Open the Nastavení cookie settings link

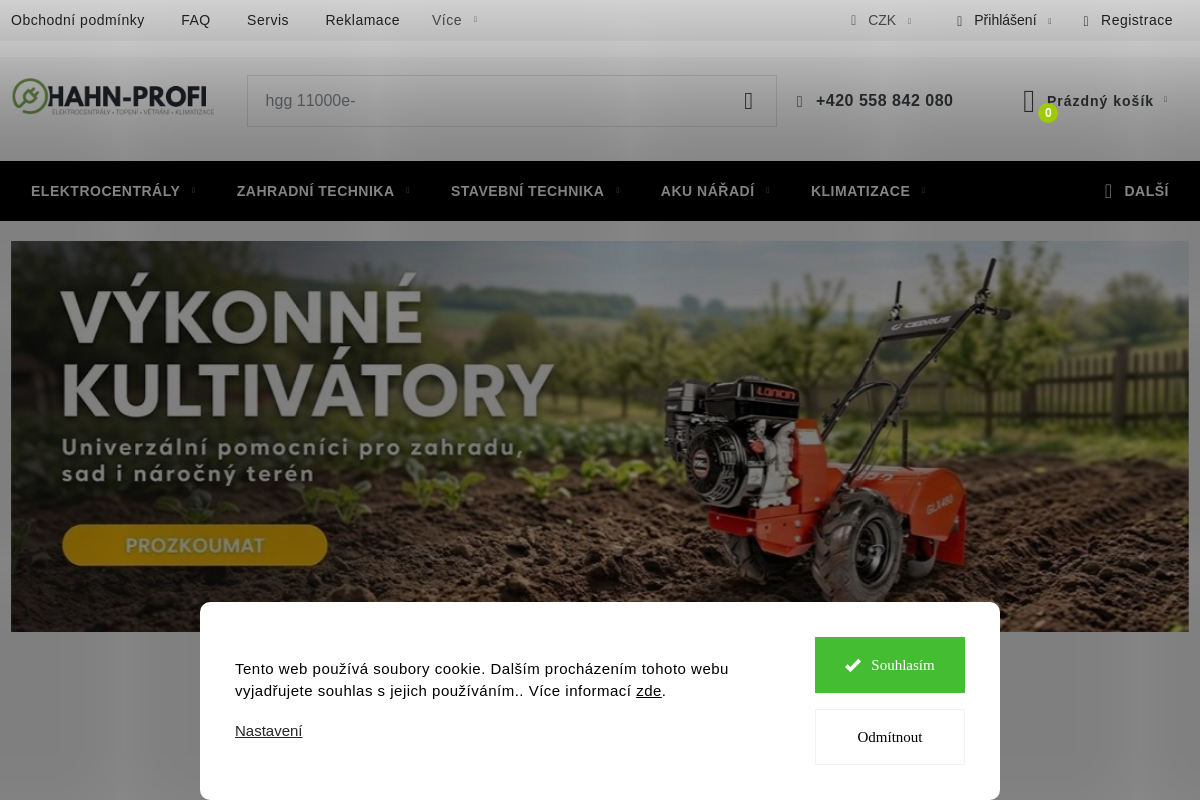point(268,731)
